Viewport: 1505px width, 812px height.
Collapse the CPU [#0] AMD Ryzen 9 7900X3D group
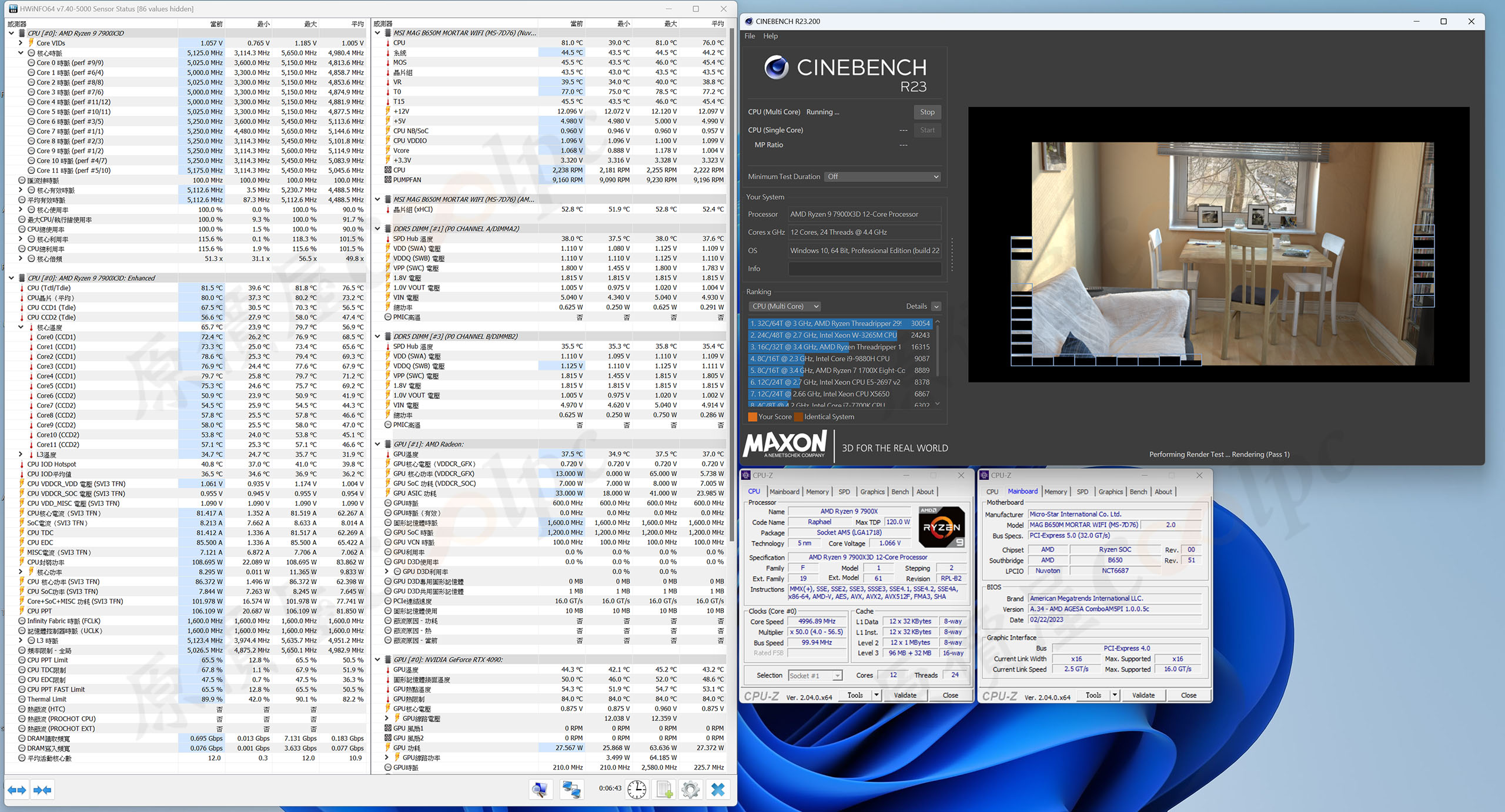[x=11, y=33]
